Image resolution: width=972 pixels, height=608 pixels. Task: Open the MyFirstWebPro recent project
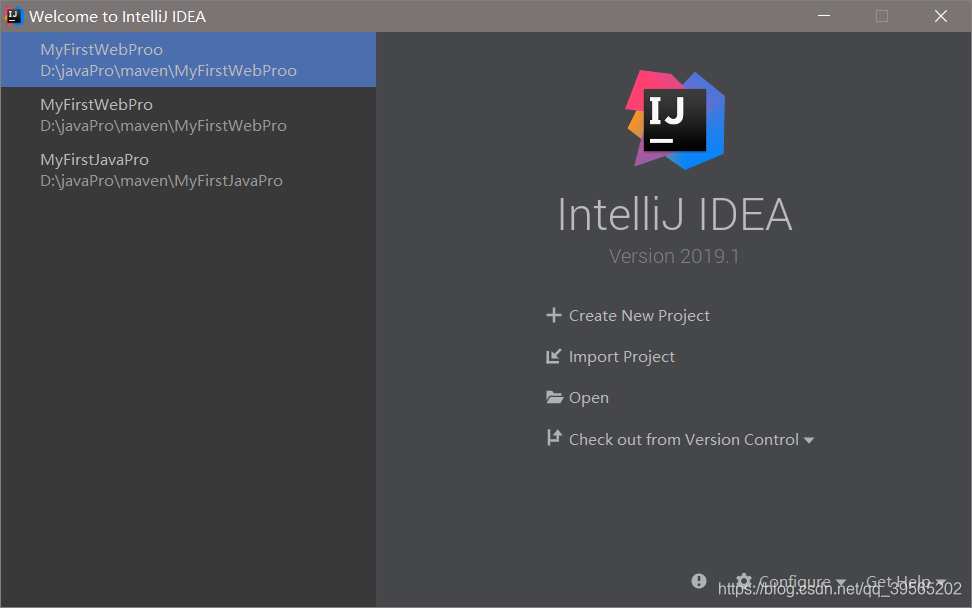tap(188, 115)
